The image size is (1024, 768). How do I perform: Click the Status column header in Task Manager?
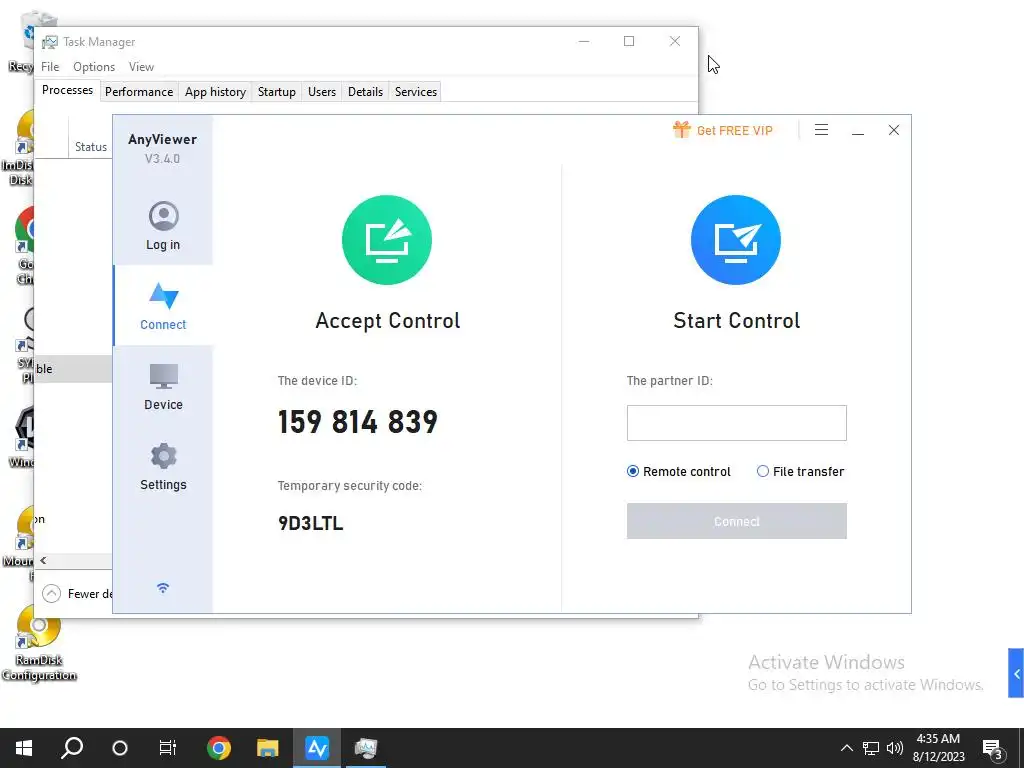91,147
